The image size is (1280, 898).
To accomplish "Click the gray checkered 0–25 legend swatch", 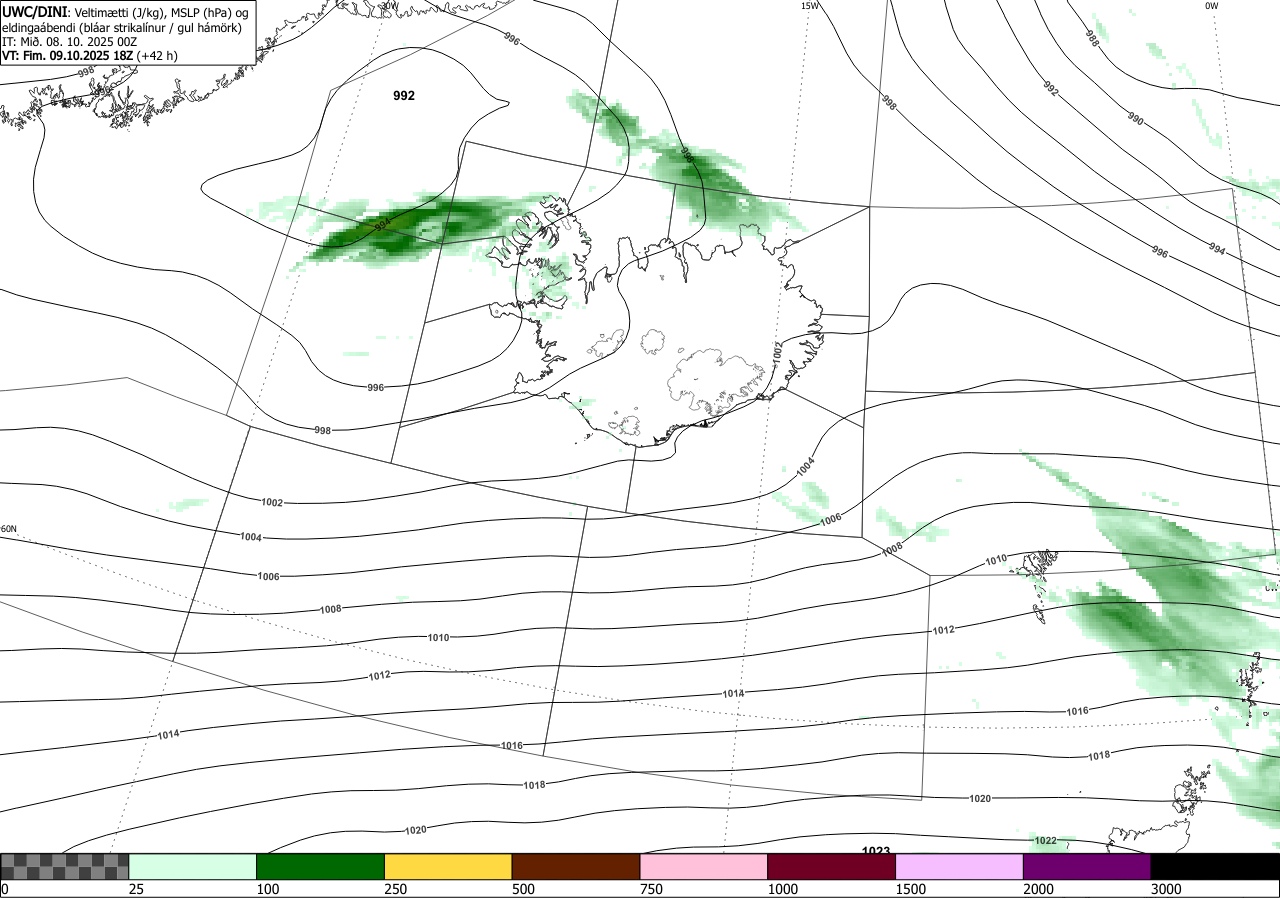I will coord(65,866).
